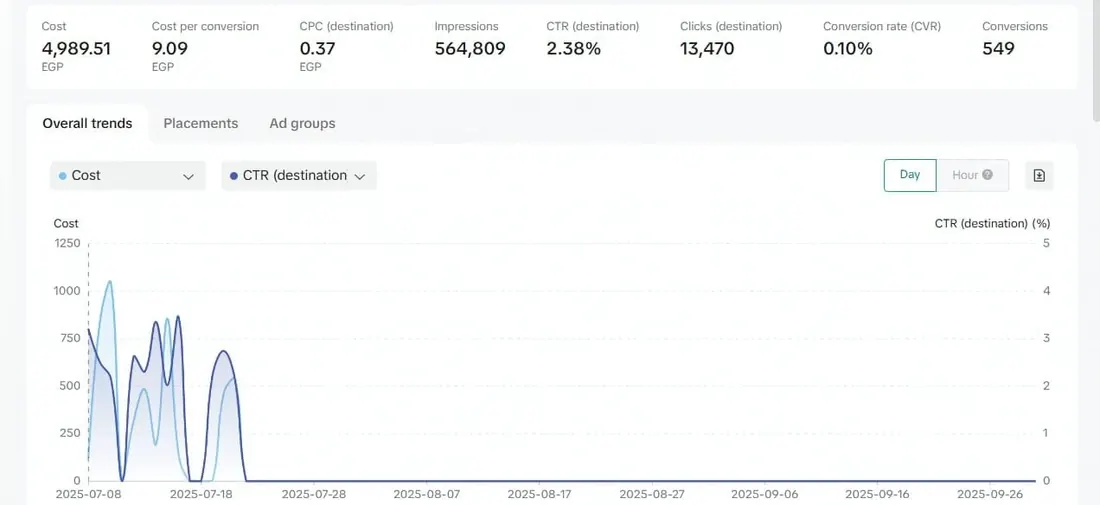Select the Overall trends tab

coord(87,123)
